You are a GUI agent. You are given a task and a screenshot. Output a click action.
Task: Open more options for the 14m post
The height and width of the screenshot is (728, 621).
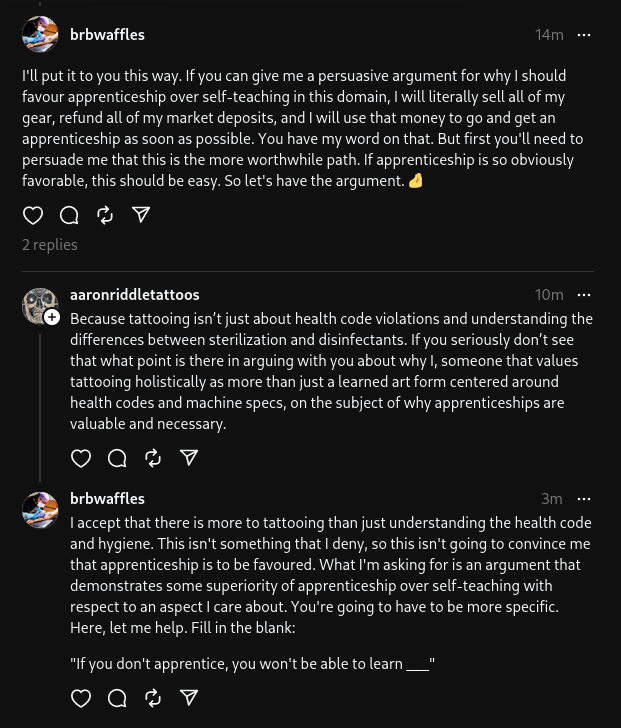[x=584, y=35]
